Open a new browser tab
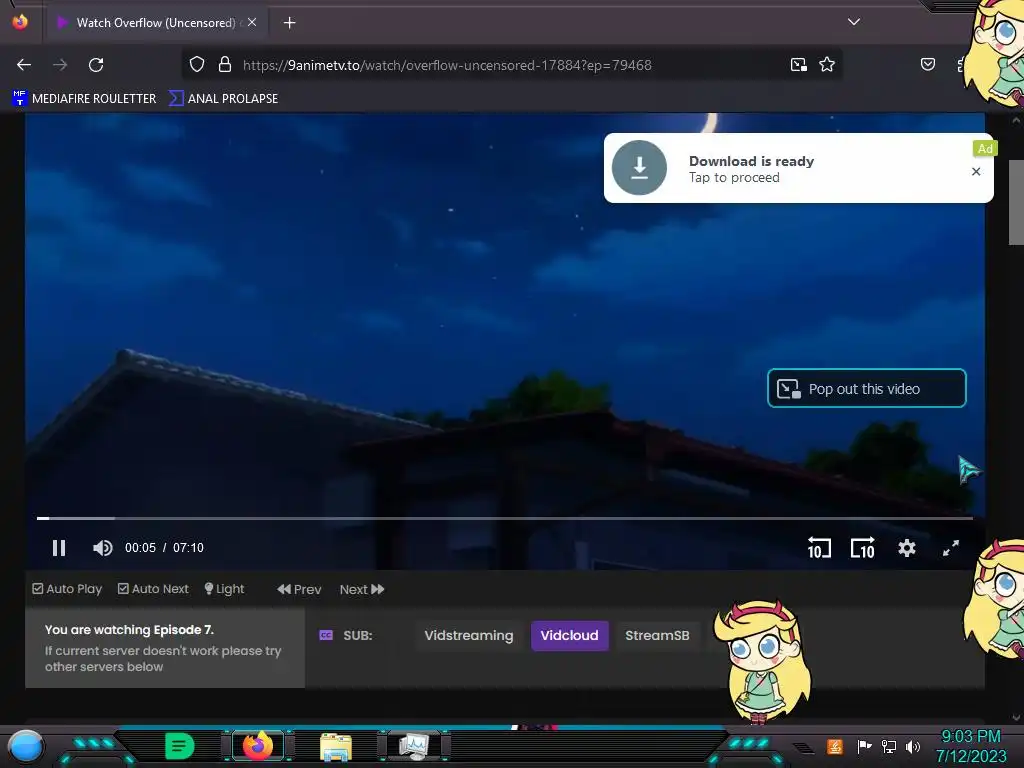 [289, 23]
